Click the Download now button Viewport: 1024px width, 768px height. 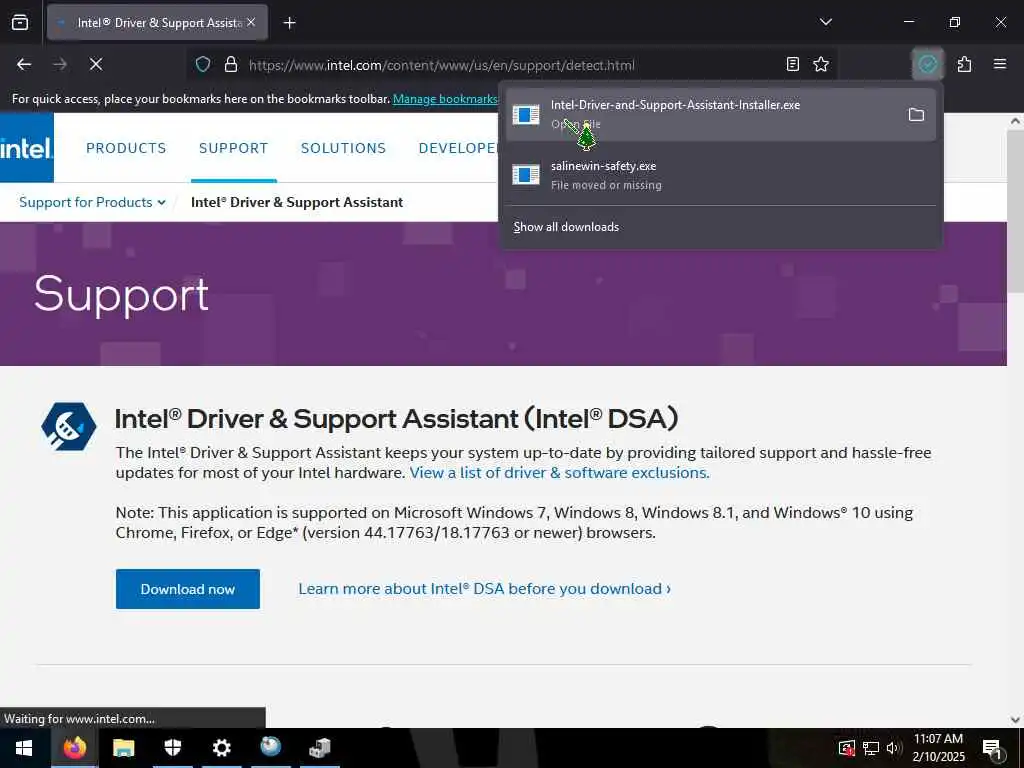click(187, 589)
